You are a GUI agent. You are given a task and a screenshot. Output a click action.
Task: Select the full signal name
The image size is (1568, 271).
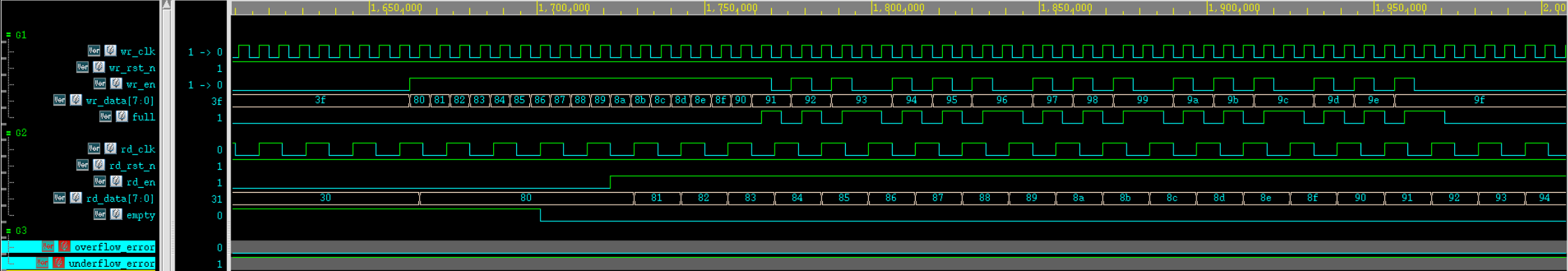[144, 117]
